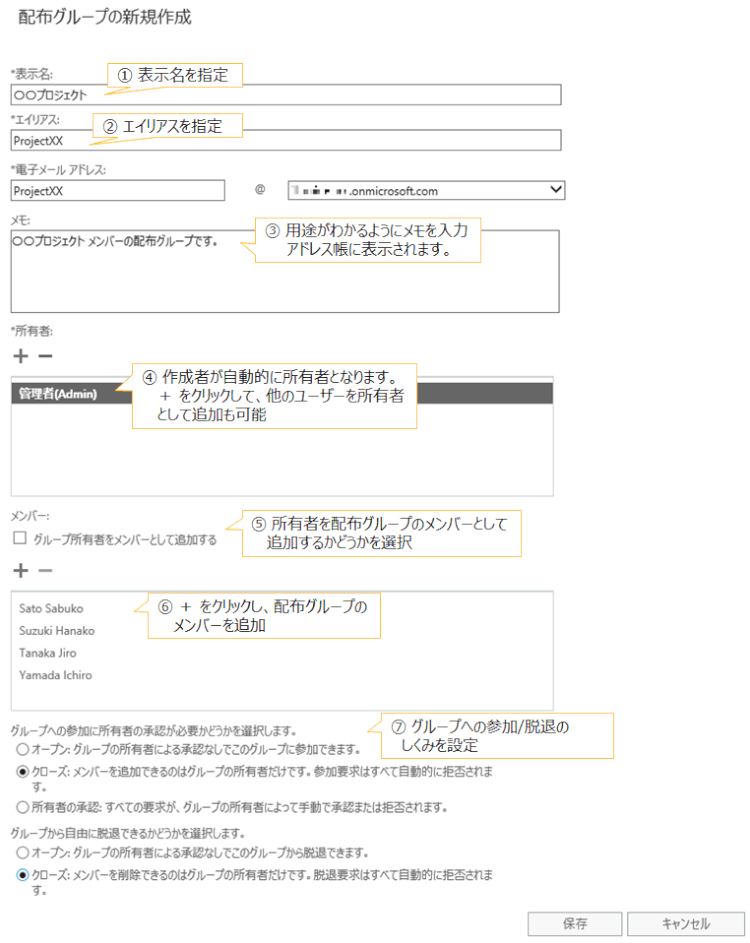750x943 pixels.
Task: Select Yamada Ichiro in members list
Action: (x=55, y=675)
